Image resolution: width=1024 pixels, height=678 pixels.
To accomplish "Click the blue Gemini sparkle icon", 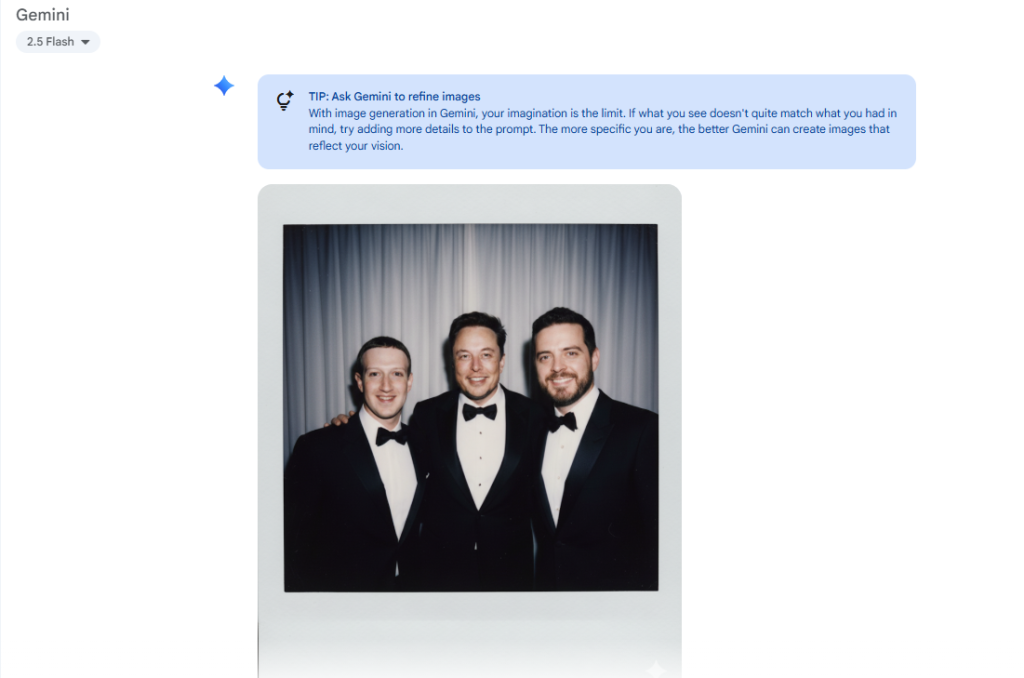I will tap(224, 86).
